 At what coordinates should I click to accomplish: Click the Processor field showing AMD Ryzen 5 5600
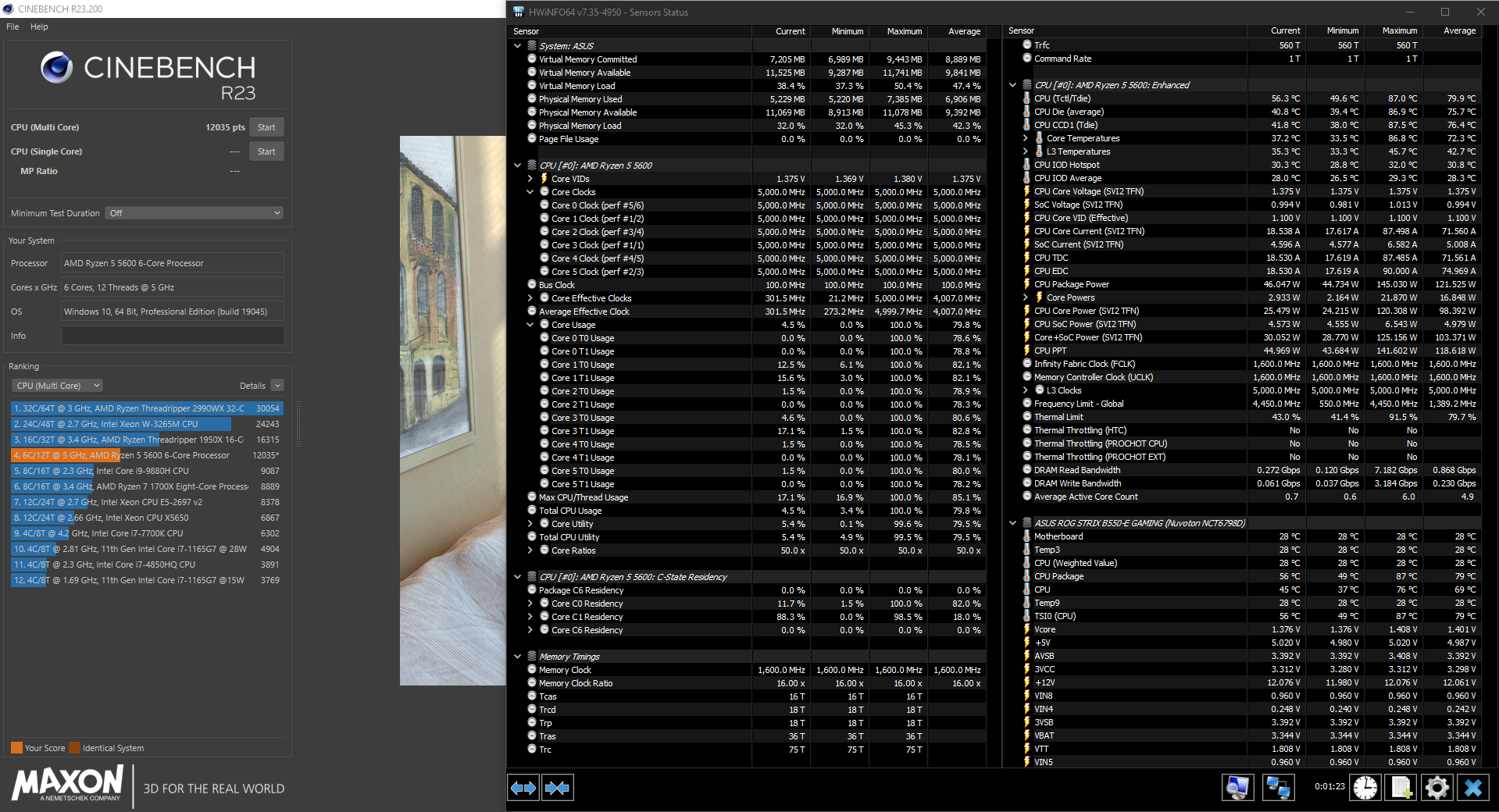point(173,263)
